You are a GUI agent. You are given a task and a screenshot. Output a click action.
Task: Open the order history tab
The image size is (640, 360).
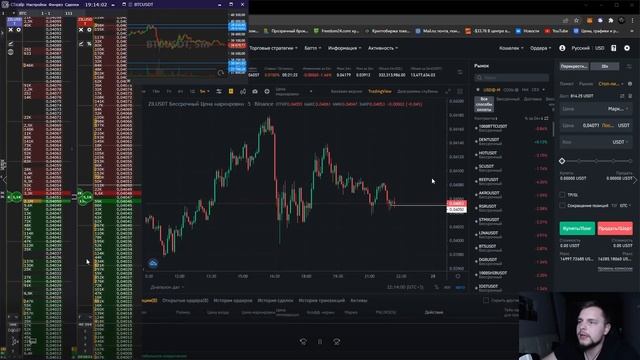pos(233,300)
